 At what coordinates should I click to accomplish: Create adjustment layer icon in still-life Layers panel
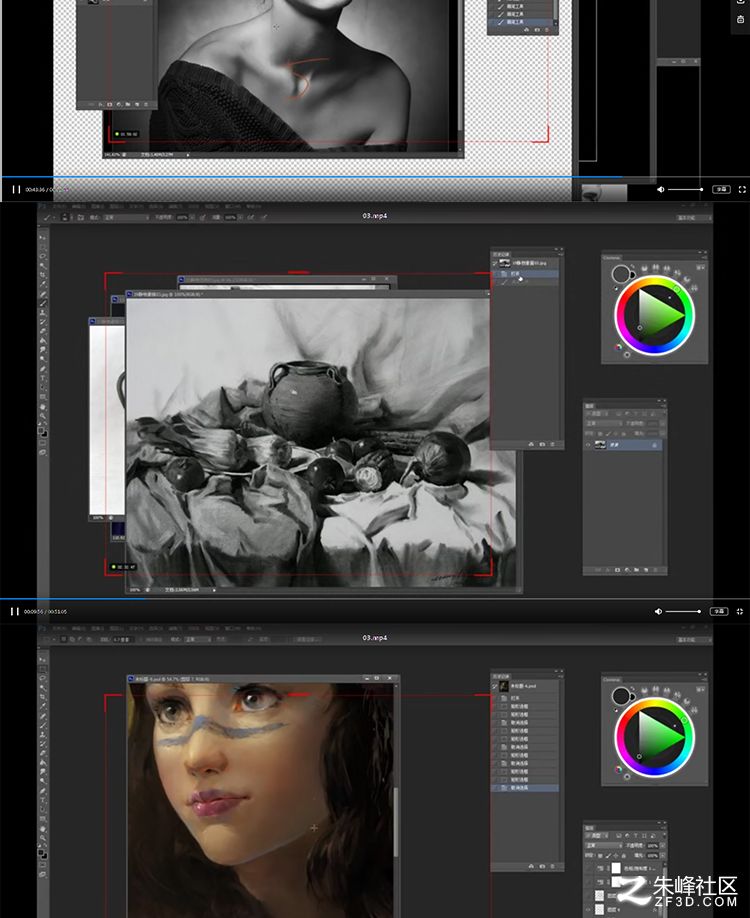click(628, 570)
